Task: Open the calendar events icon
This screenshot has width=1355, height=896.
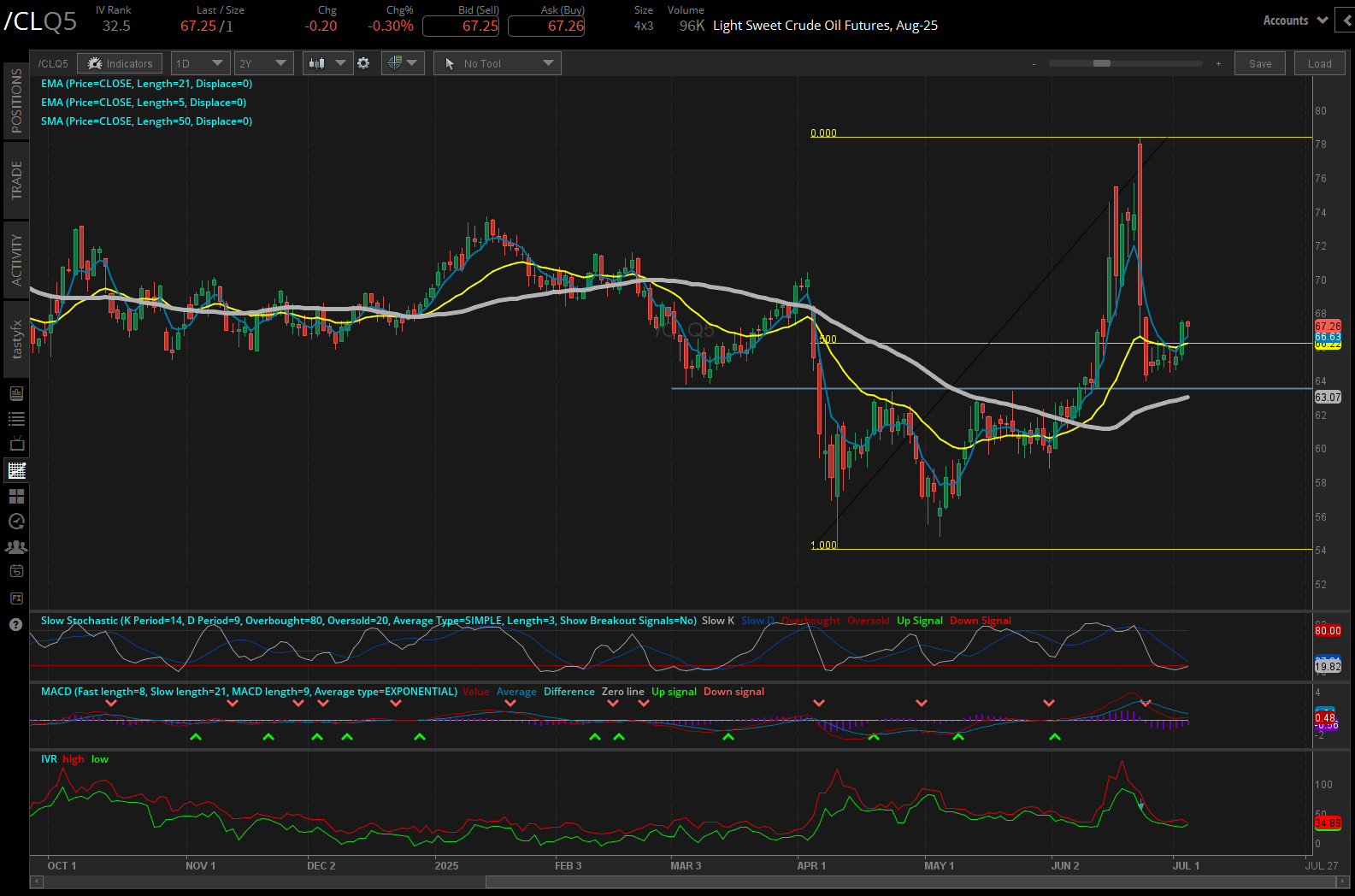Action: pos(16,571)
